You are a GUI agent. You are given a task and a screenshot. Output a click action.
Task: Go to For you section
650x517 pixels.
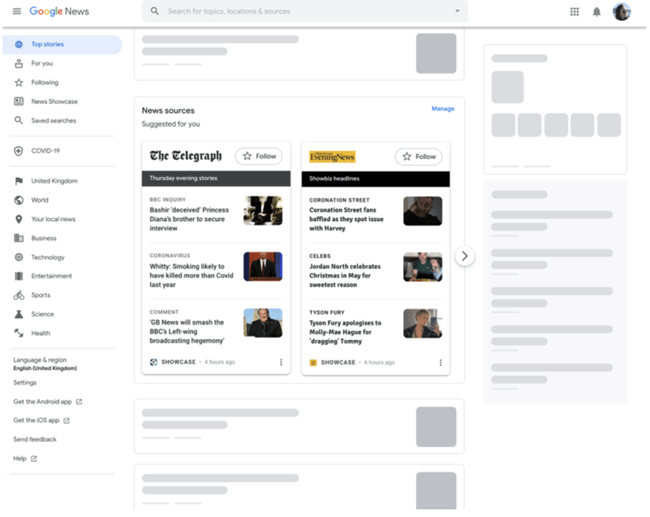(x=42, y=63)
